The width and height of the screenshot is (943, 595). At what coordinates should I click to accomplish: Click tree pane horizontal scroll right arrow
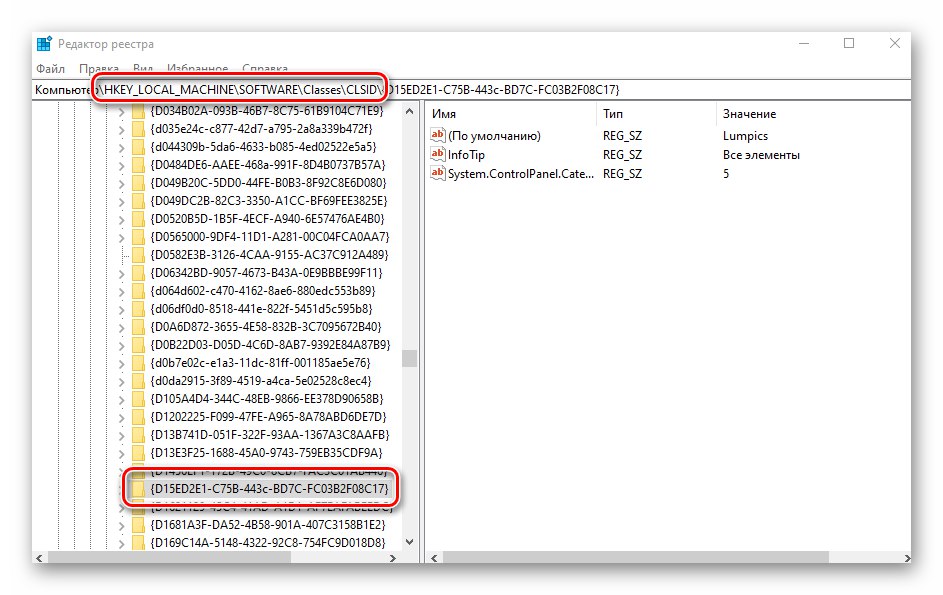click(x=393, y=558)
